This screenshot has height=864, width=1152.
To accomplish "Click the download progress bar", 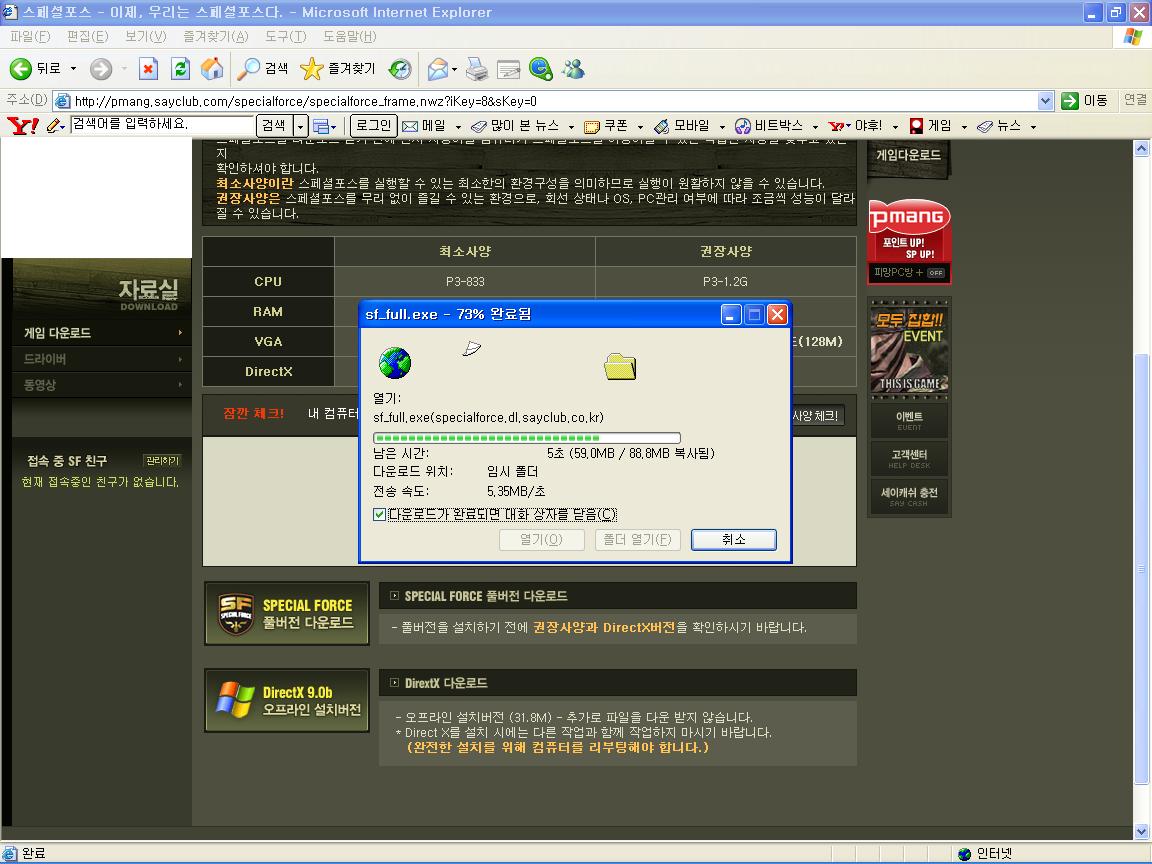I will coord(527,438).
